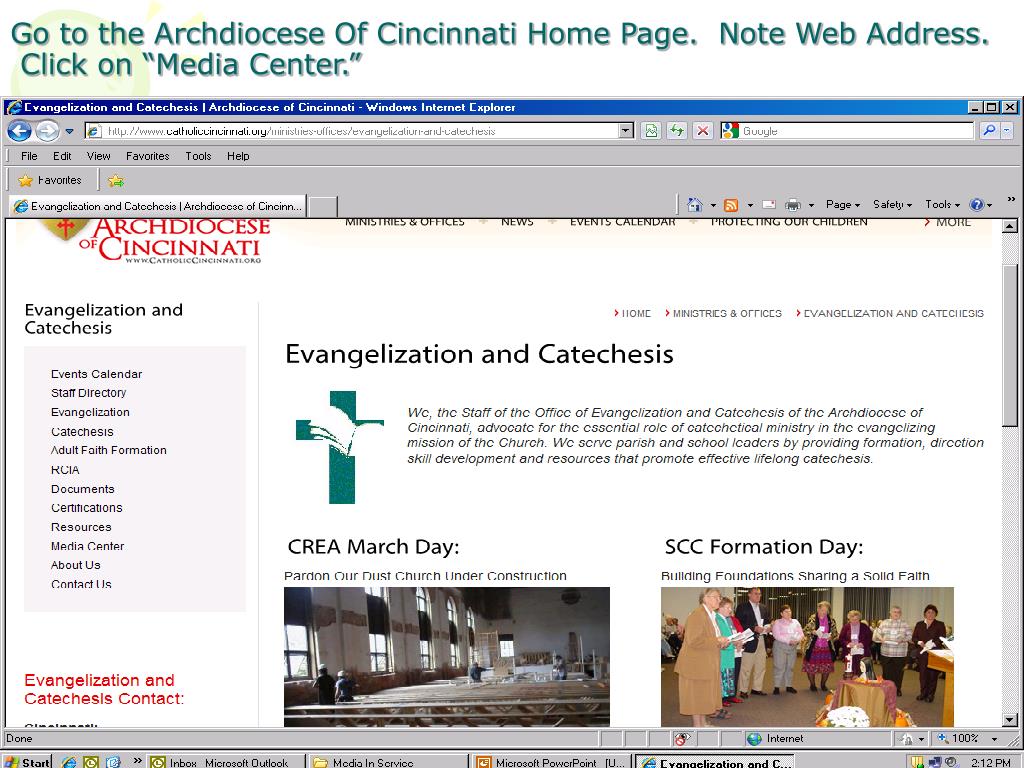Switch to Inbox Microsoft Outlook taskbar button
Image resolution: width=1024 pixels, height=768 pixels.
click(226, 762)
